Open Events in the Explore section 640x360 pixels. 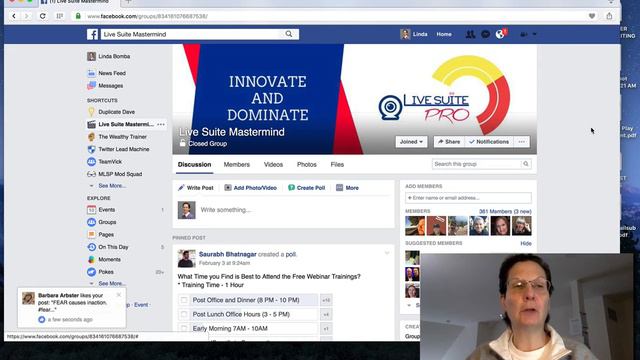point(107,210)
